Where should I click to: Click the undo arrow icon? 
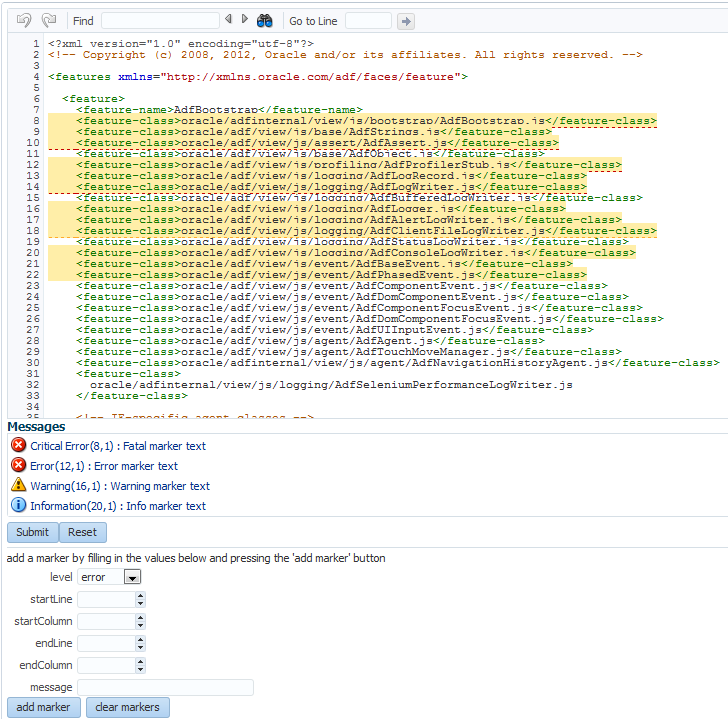click(24, 20)
